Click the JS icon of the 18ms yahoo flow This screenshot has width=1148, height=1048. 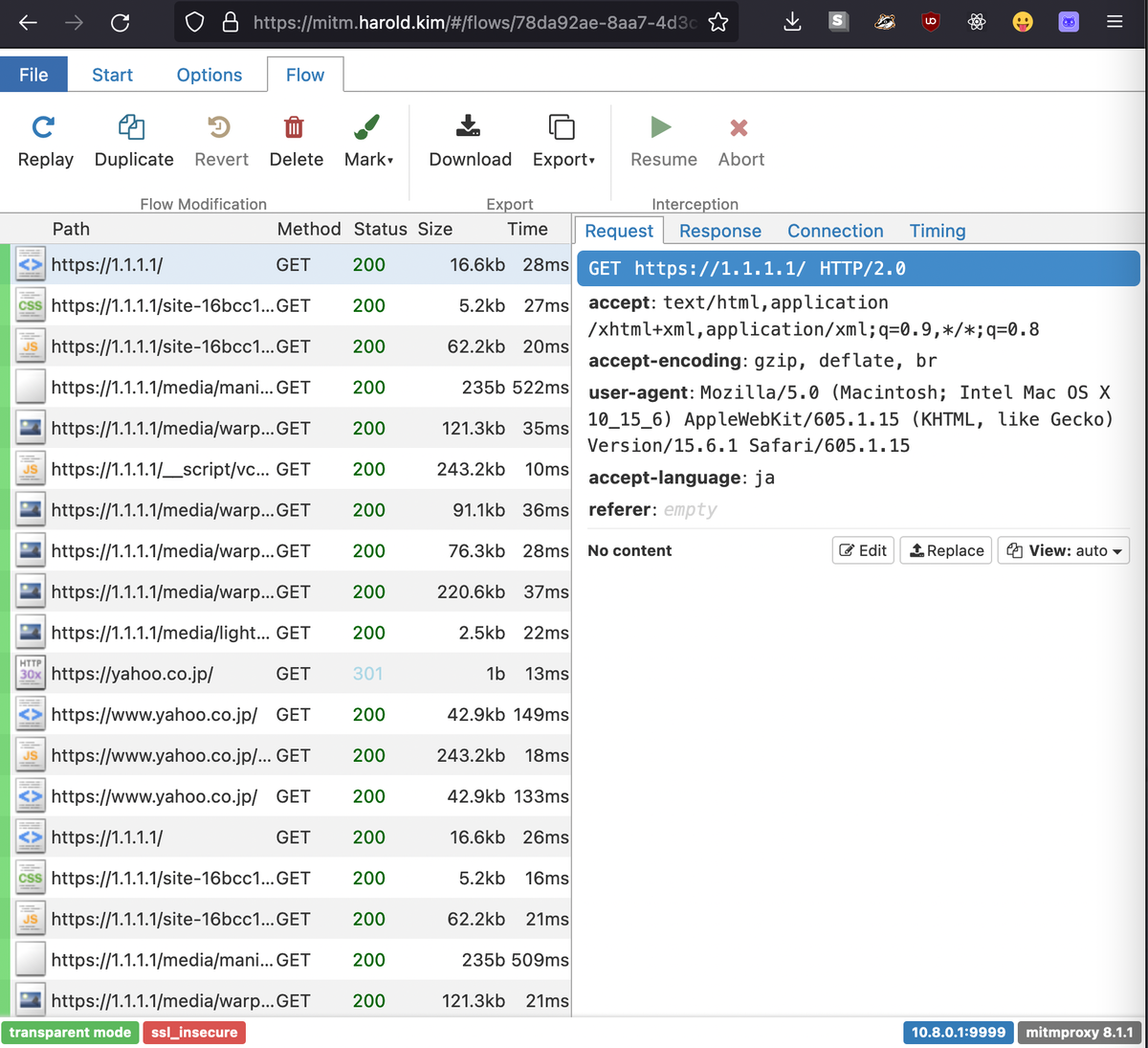31,755
